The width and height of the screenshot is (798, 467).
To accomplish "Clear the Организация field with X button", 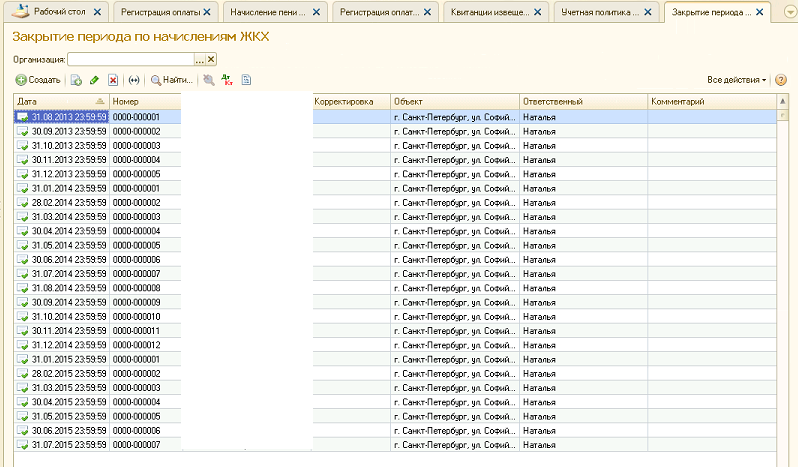I will tap(211, 60).
